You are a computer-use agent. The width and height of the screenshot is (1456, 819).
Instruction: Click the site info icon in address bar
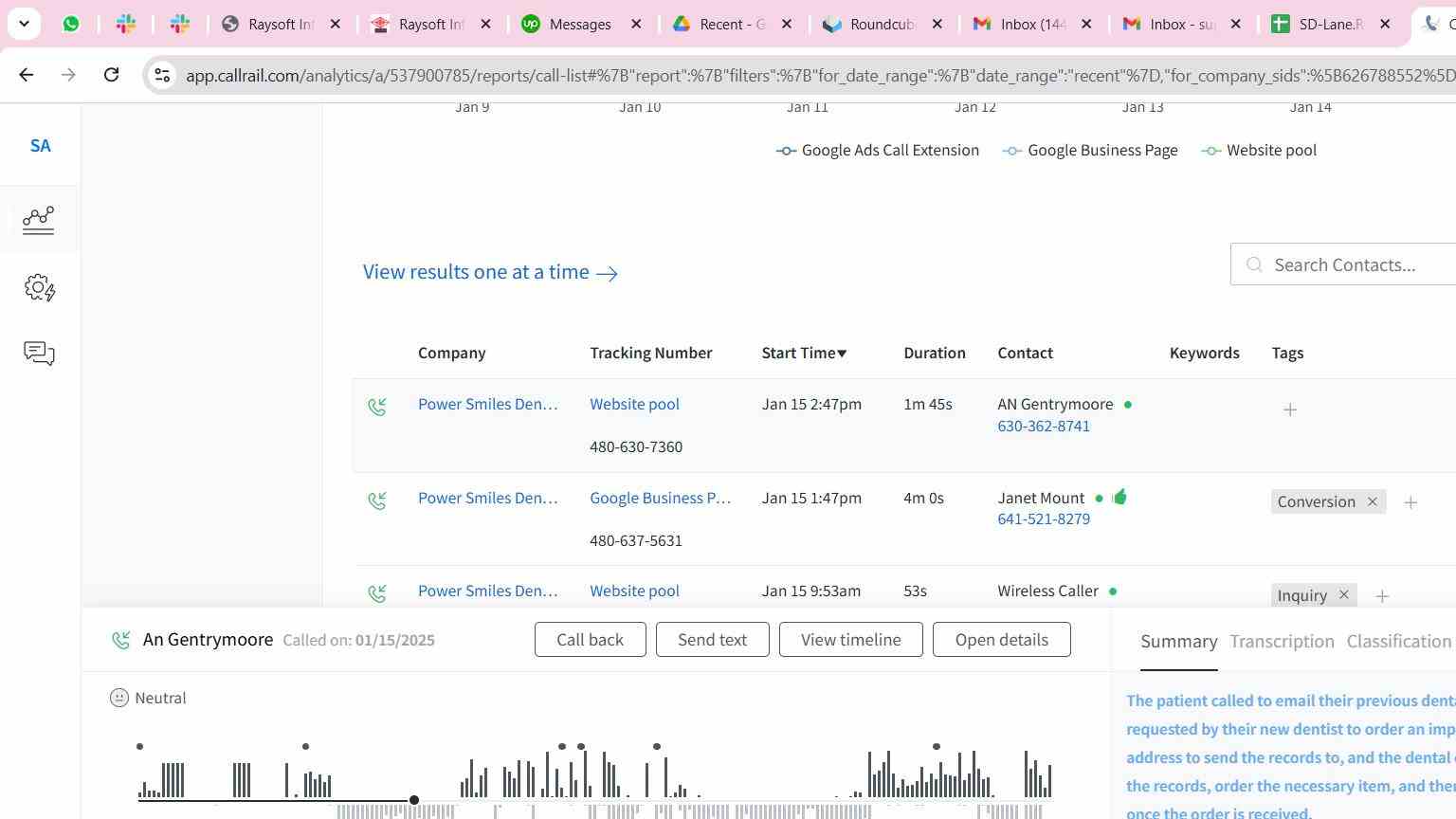click(x=162, y=75)
